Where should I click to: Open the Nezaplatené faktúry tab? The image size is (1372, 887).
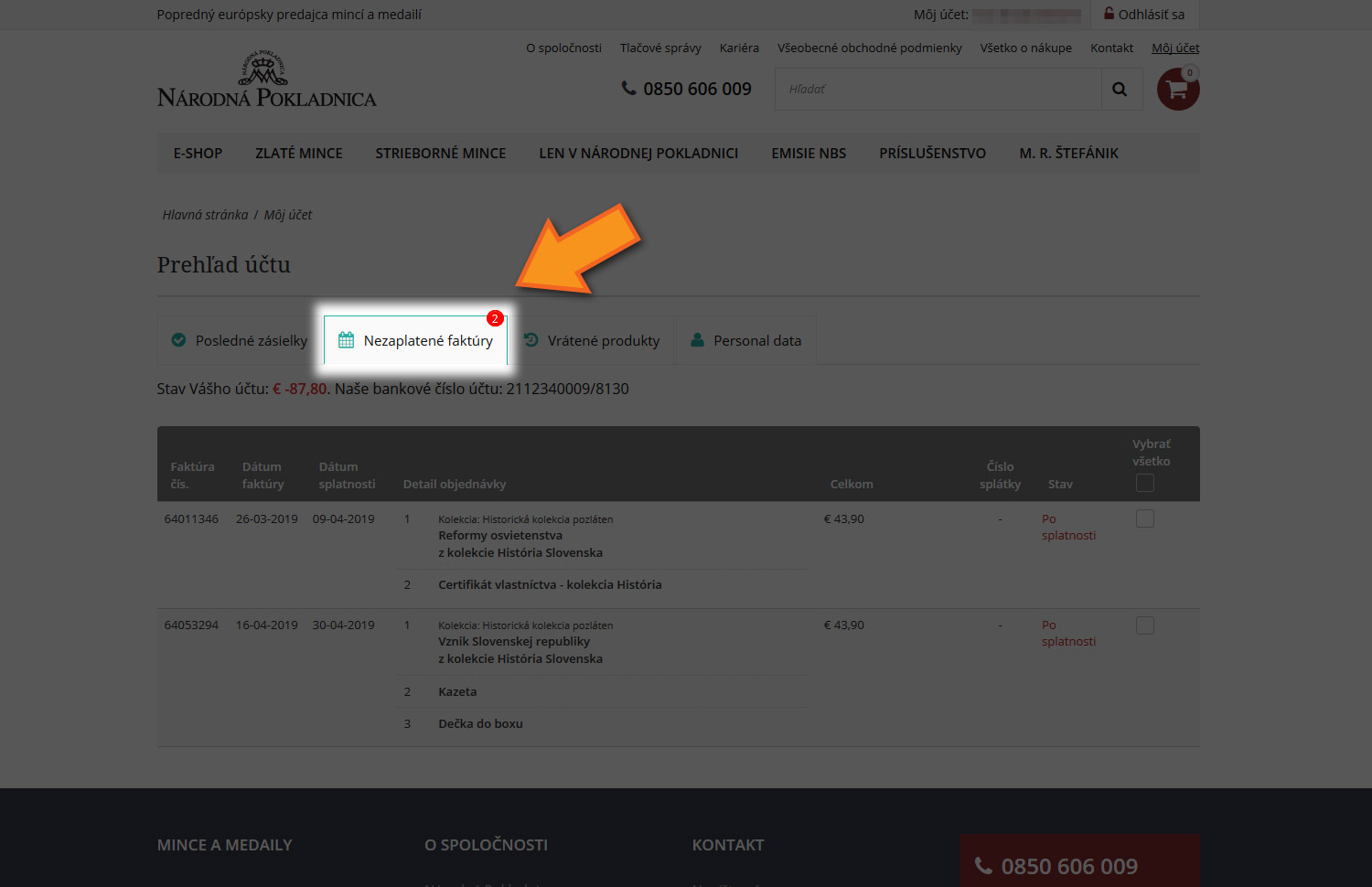[x=415, y=340]
